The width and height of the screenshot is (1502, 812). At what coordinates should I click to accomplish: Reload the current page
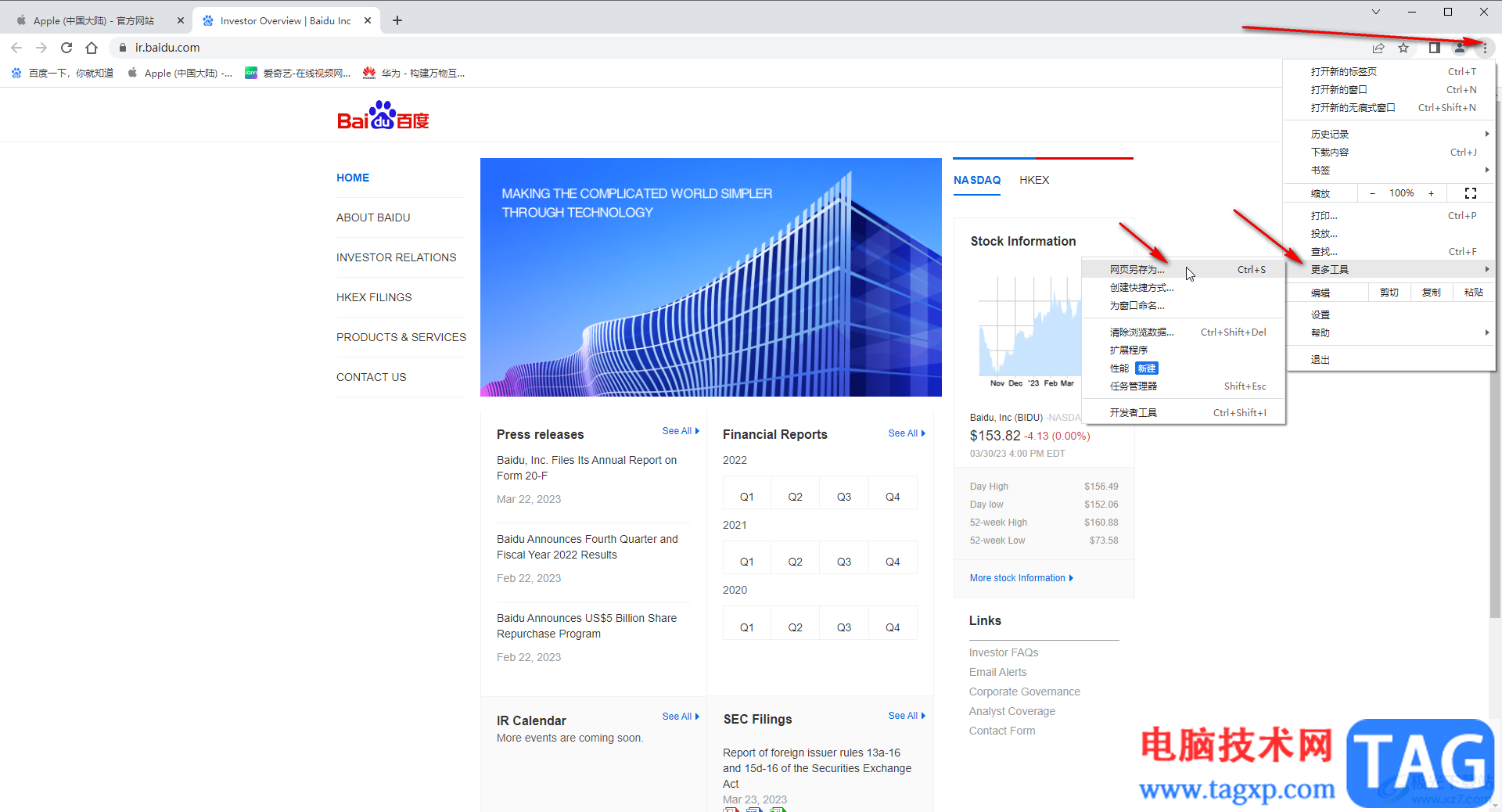[66, 48]
